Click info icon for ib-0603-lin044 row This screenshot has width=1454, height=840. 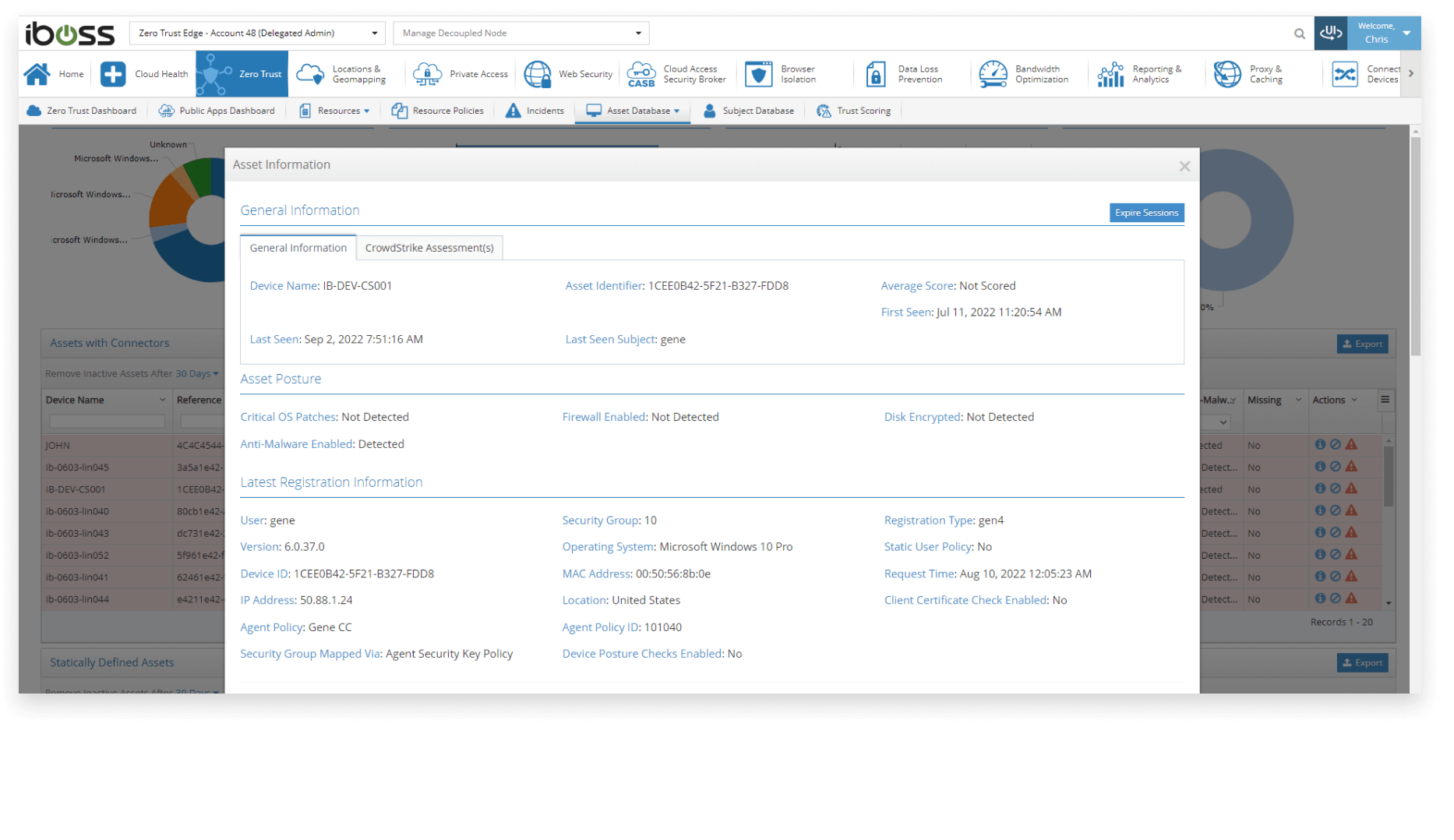1320,598
